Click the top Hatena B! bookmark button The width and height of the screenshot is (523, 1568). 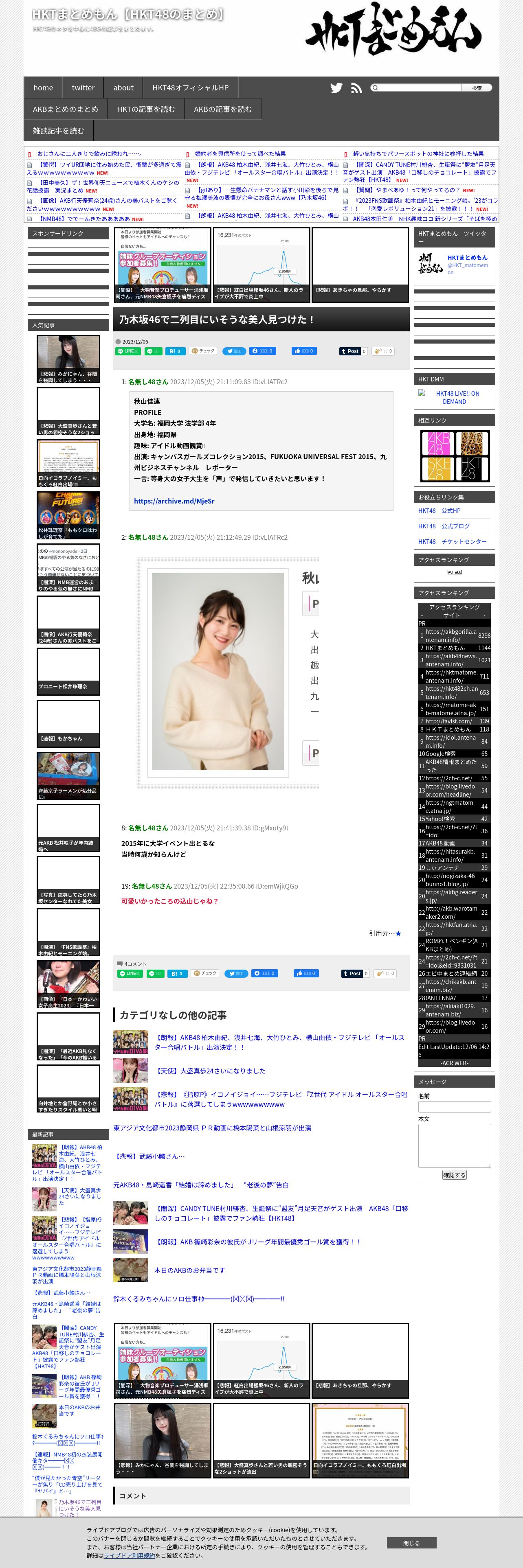pos(175,351)
